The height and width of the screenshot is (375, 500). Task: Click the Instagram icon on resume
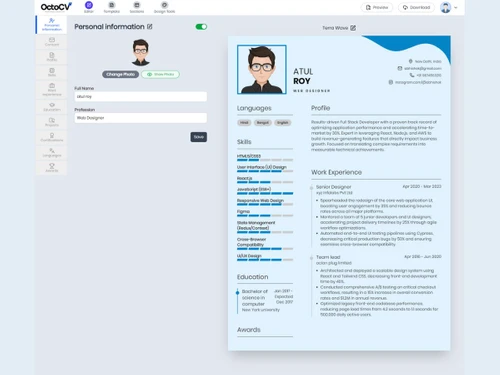click(391, 82)
